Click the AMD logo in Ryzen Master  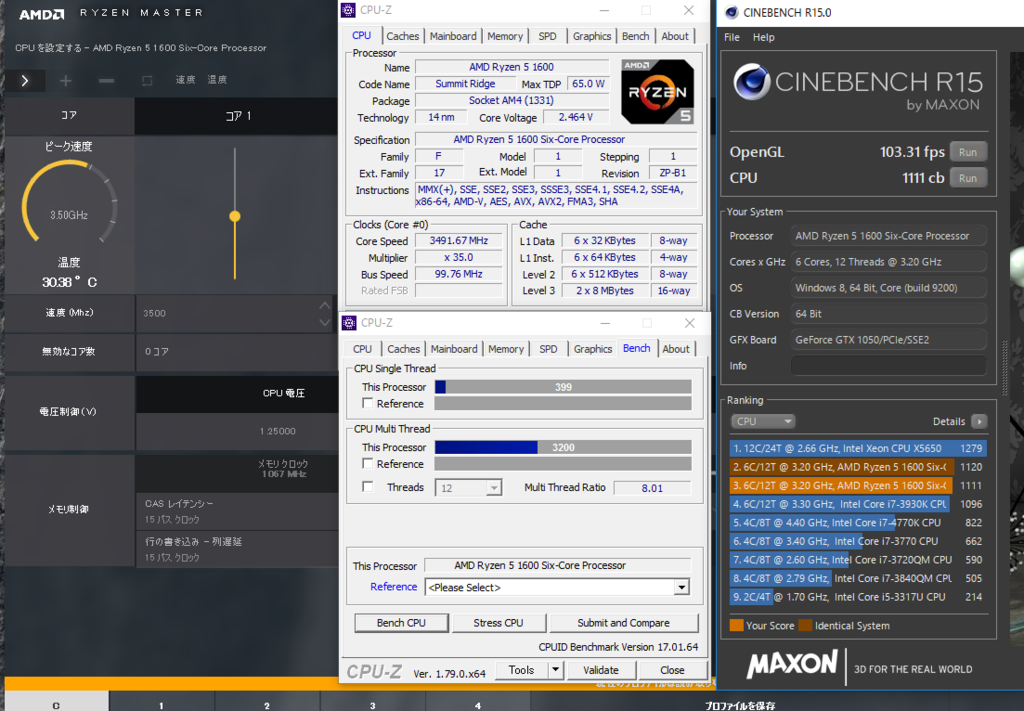42,13
